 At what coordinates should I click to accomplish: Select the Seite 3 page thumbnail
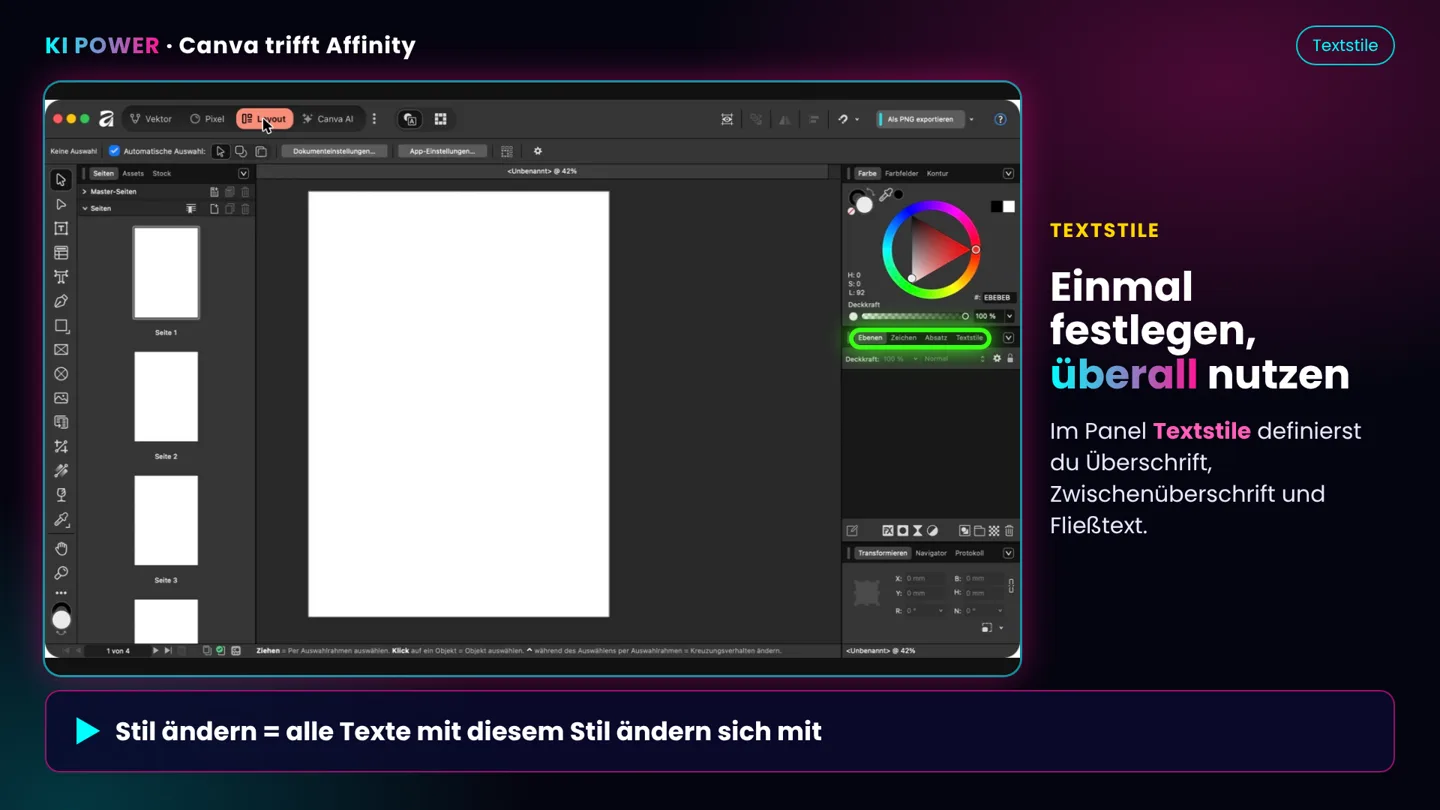(166, 521)
